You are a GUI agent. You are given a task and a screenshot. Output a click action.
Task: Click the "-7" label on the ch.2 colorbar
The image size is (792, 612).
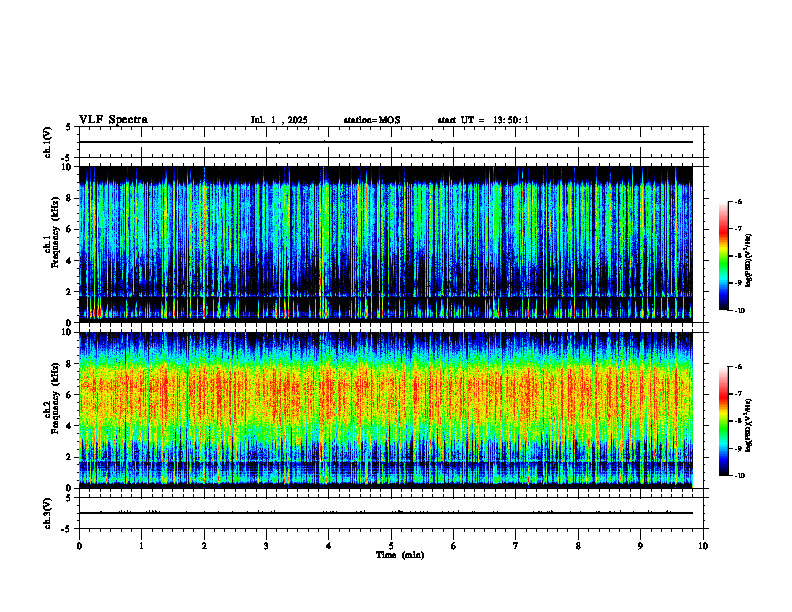[738, 394]
